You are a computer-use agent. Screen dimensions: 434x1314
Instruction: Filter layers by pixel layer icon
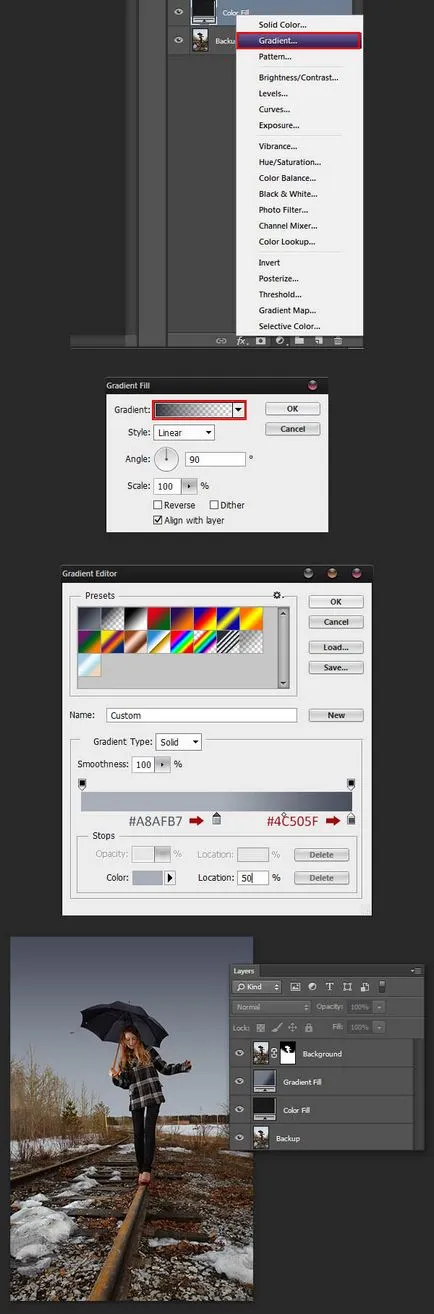pyautogui.click(x=295, y=986)
